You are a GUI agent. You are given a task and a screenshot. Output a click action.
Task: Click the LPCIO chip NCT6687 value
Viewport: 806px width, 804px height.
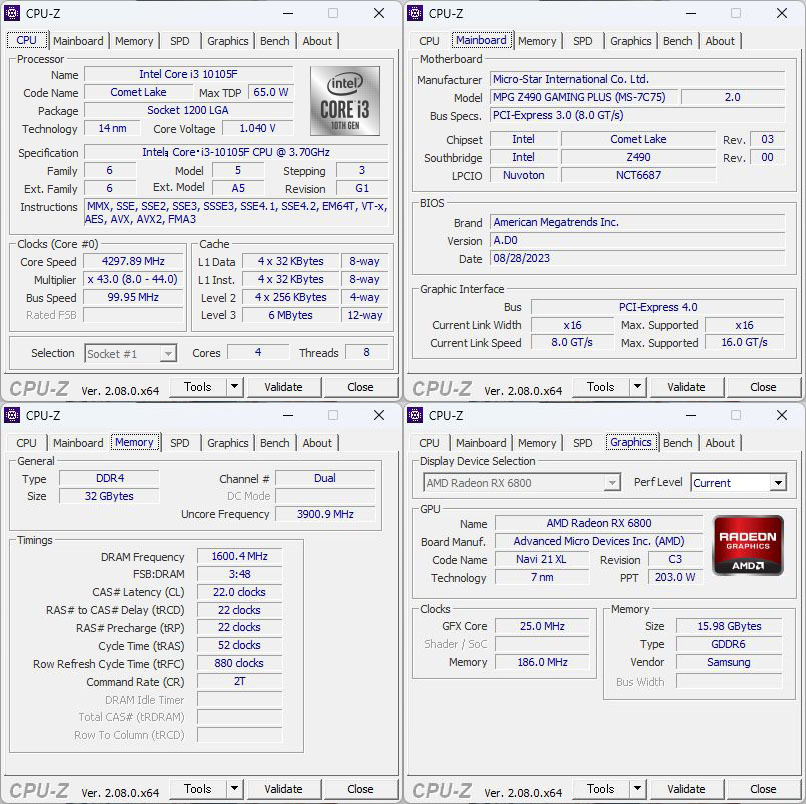[638, 175]
